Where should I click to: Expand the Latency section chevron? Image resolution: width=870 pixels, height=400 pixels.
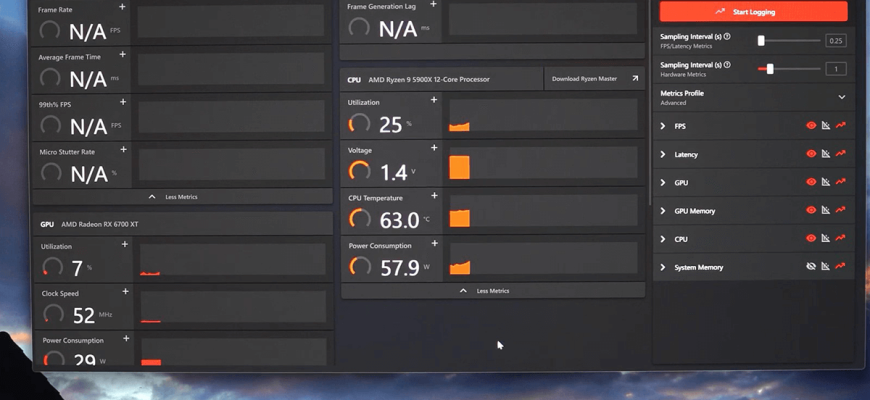(663, 155)
